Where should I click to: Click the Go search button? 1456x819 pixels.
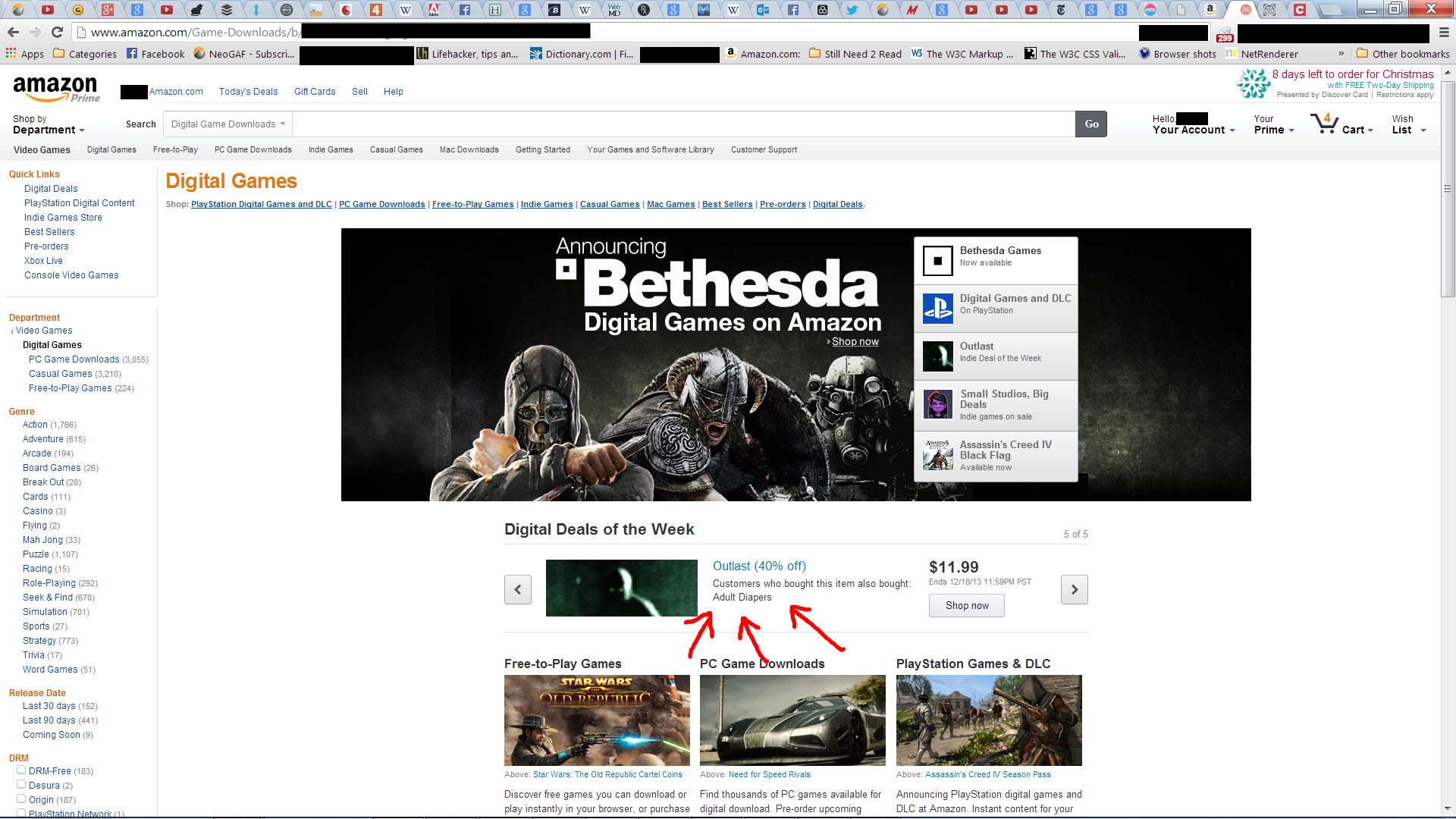1091,124
